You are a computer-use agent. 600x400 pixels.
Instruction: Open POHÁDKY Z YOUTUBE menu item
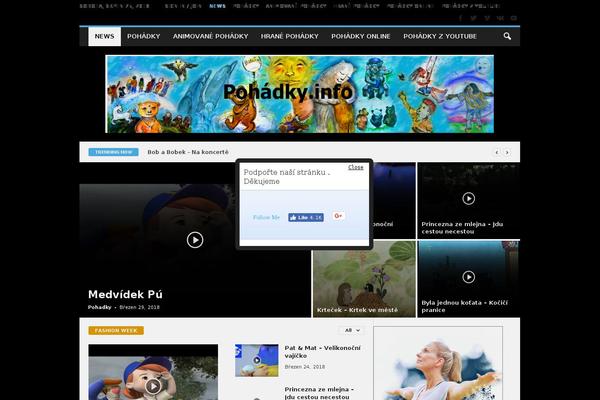[440, 36]
